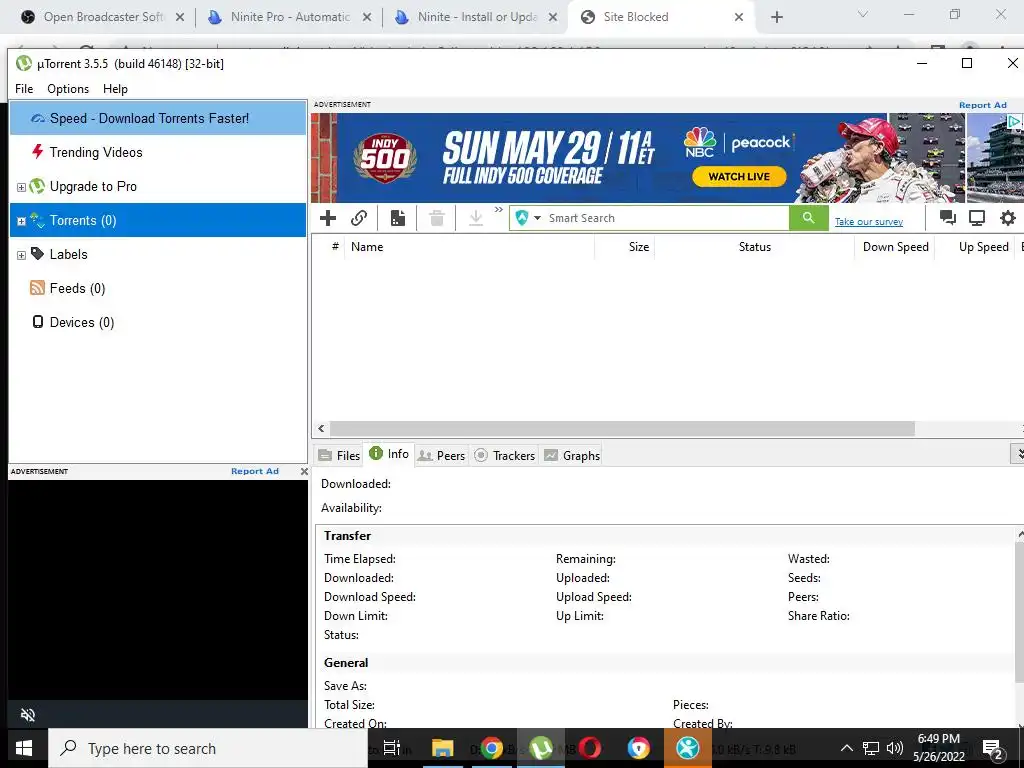
Task: Switch to the Peers tab
Action: point(441,455)
